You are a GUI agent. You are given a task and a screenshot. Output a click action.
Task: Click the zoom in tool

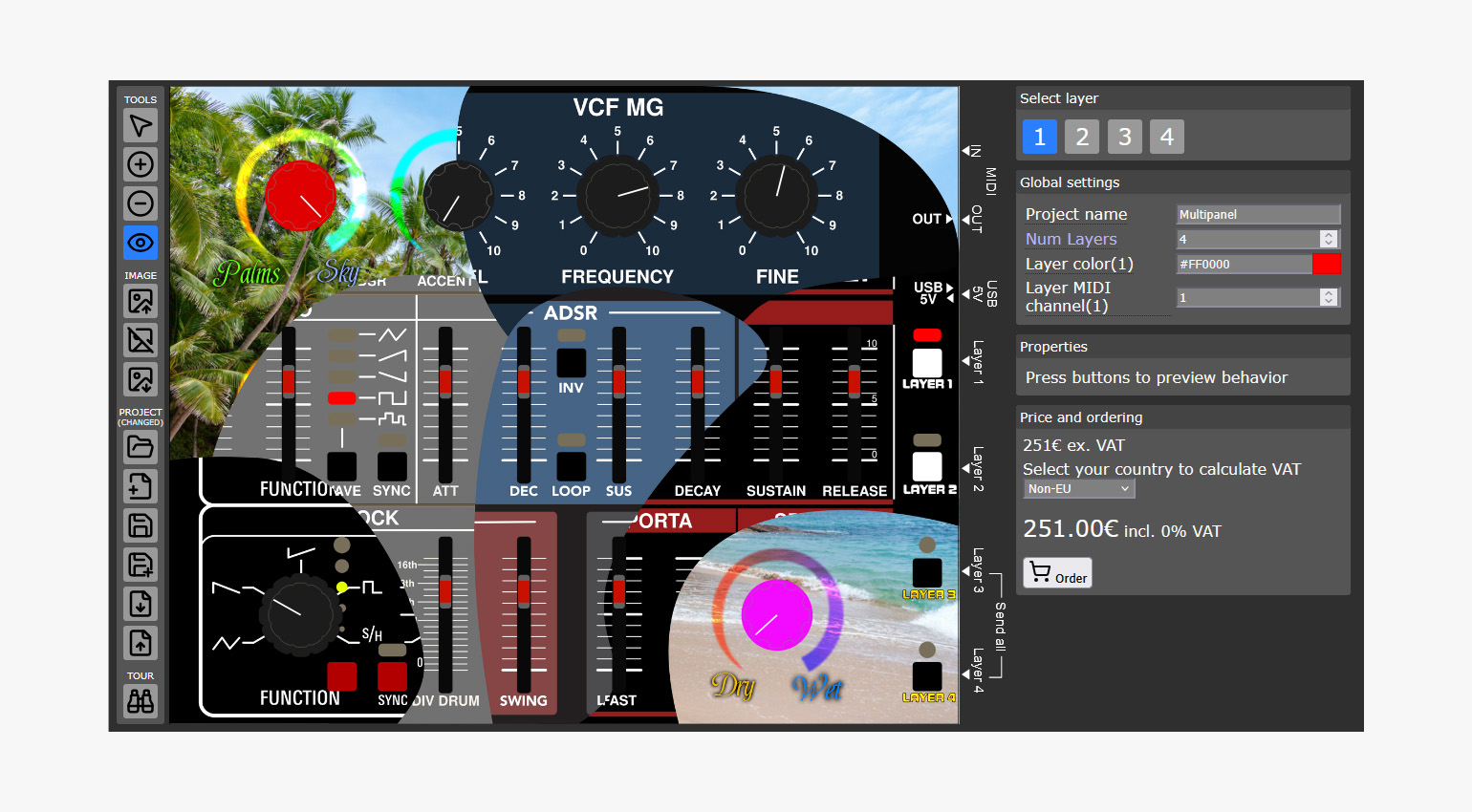(141, 164)
